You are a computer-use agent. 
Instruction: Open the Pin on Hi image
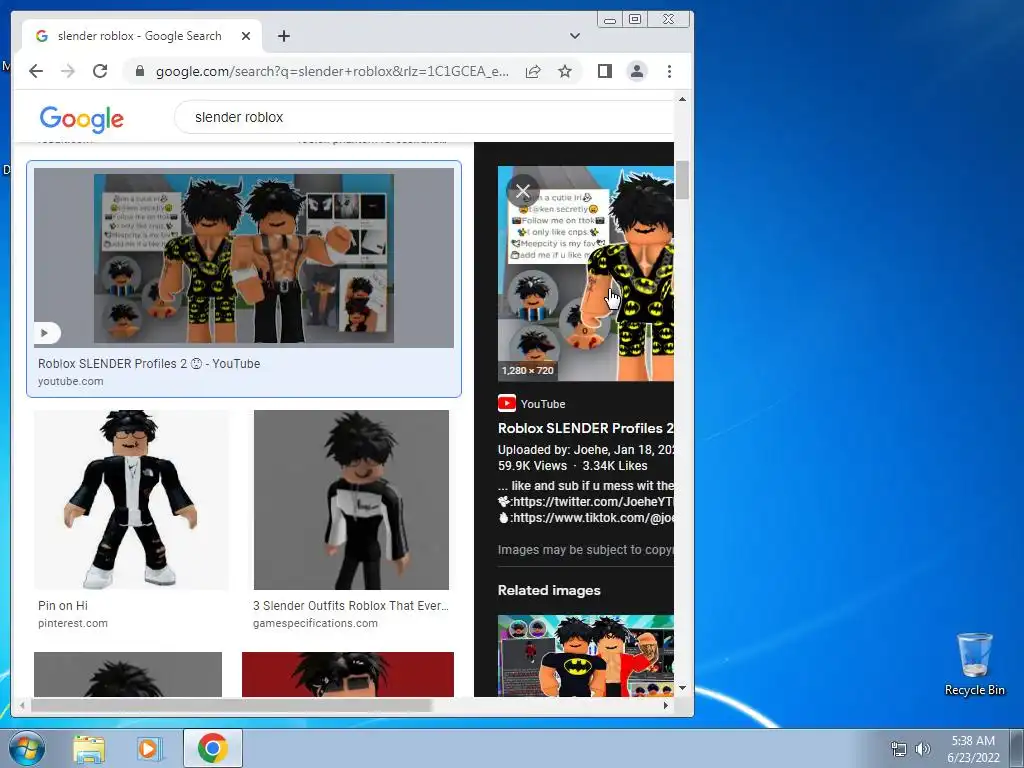[x=131, y=500]
